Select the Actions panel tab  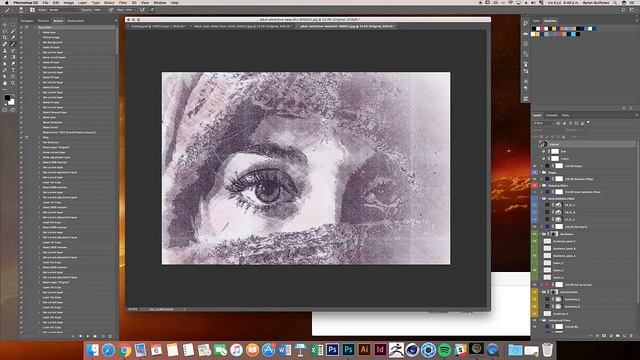pos(58,21)
